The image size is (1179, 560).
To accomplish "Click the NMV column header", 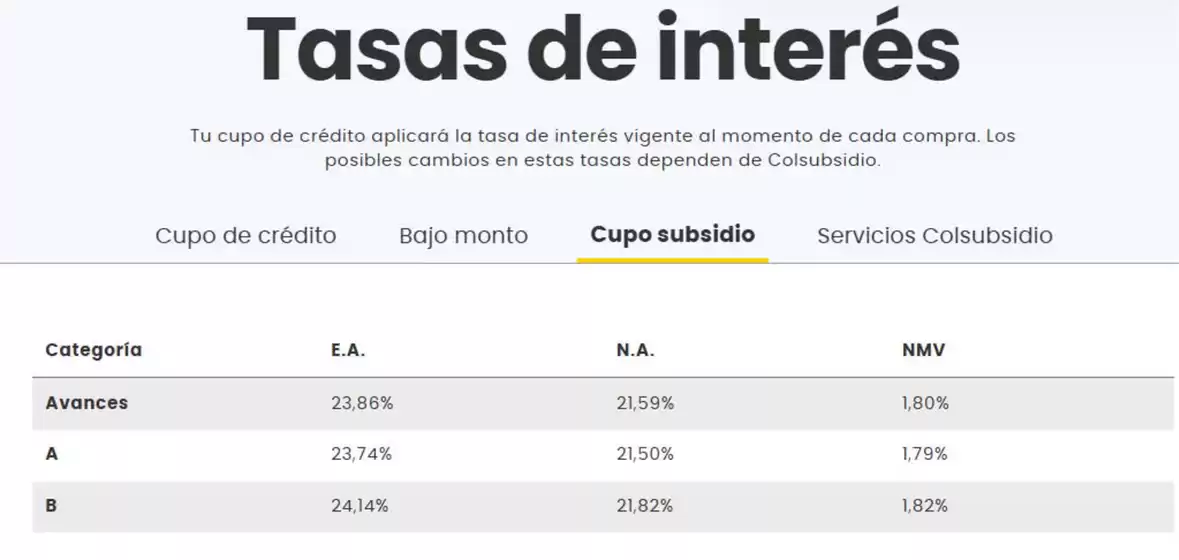I will click(x=923, y=350).
